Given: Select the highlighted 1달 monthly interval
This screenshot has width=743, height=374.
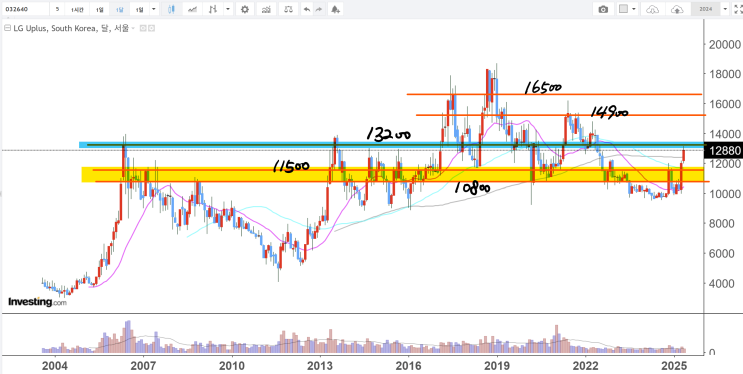Looking at the screenshot, I should pyautogui.click(x=119, y=9).
